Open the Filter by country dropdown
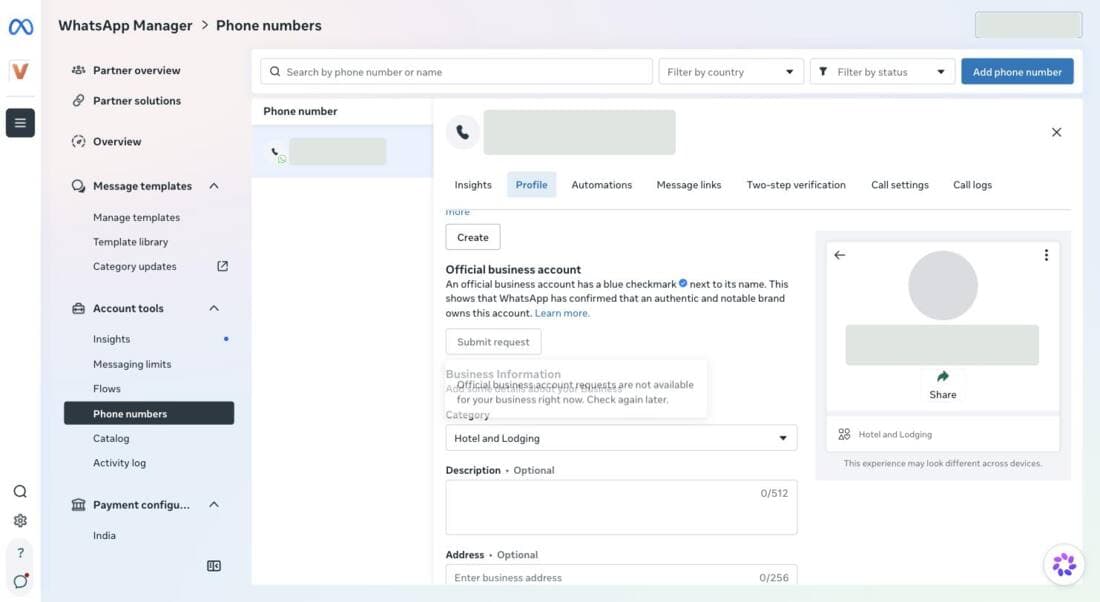 [x=731, y=72]
